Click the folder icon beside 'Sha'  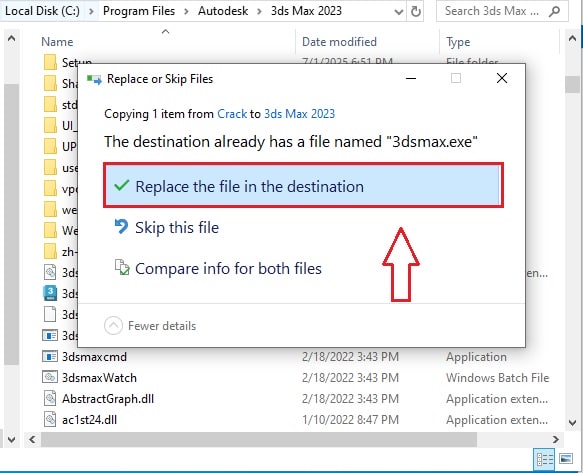point(50,83)
